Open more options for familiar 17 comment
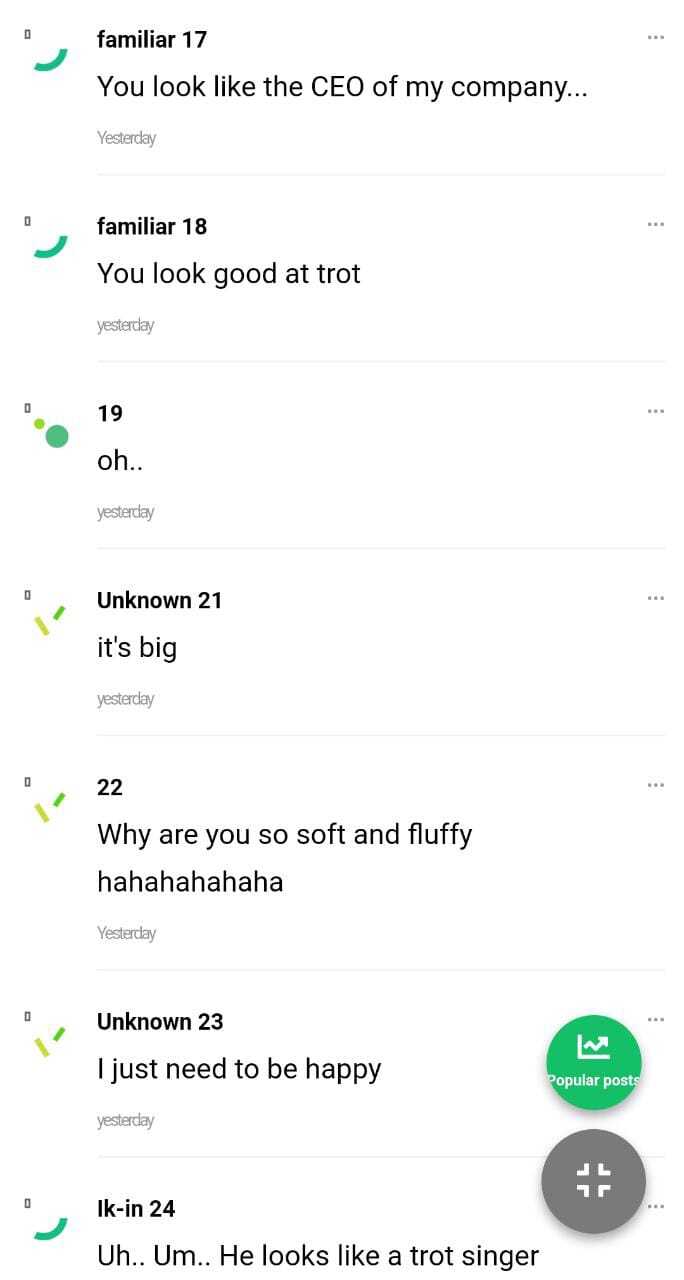 655,37
